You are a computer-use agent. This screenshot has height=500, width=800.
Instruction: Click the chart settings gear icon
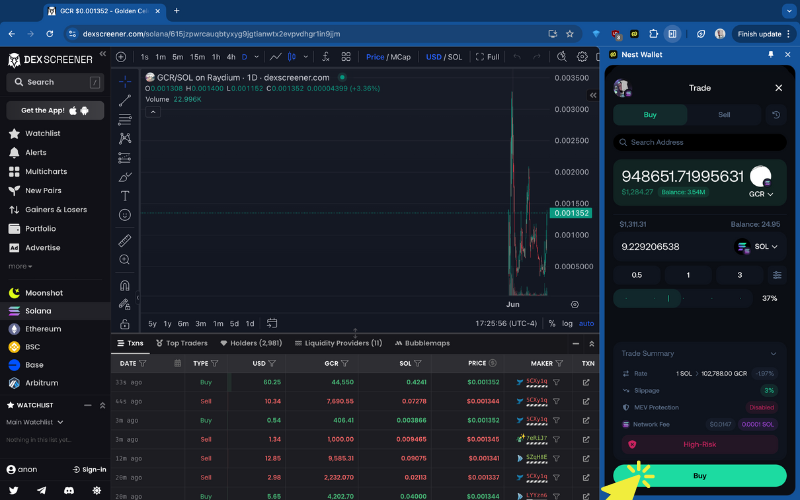pos(560,57)
